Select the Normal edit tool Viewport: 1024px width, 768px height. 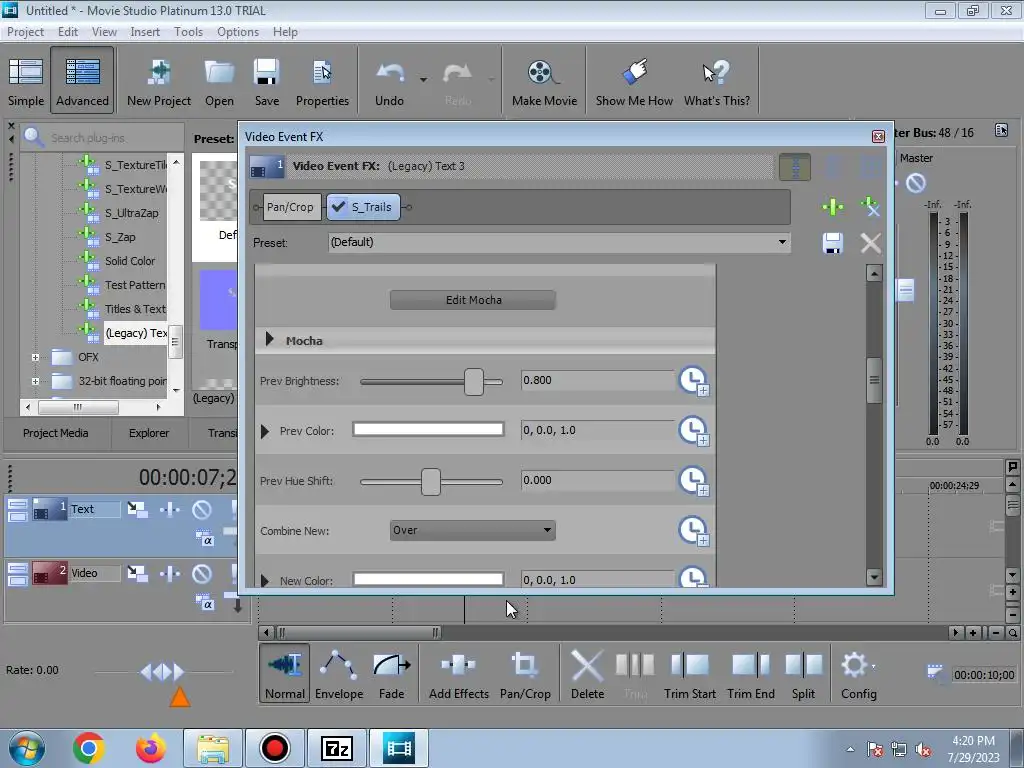coord(285,674)
